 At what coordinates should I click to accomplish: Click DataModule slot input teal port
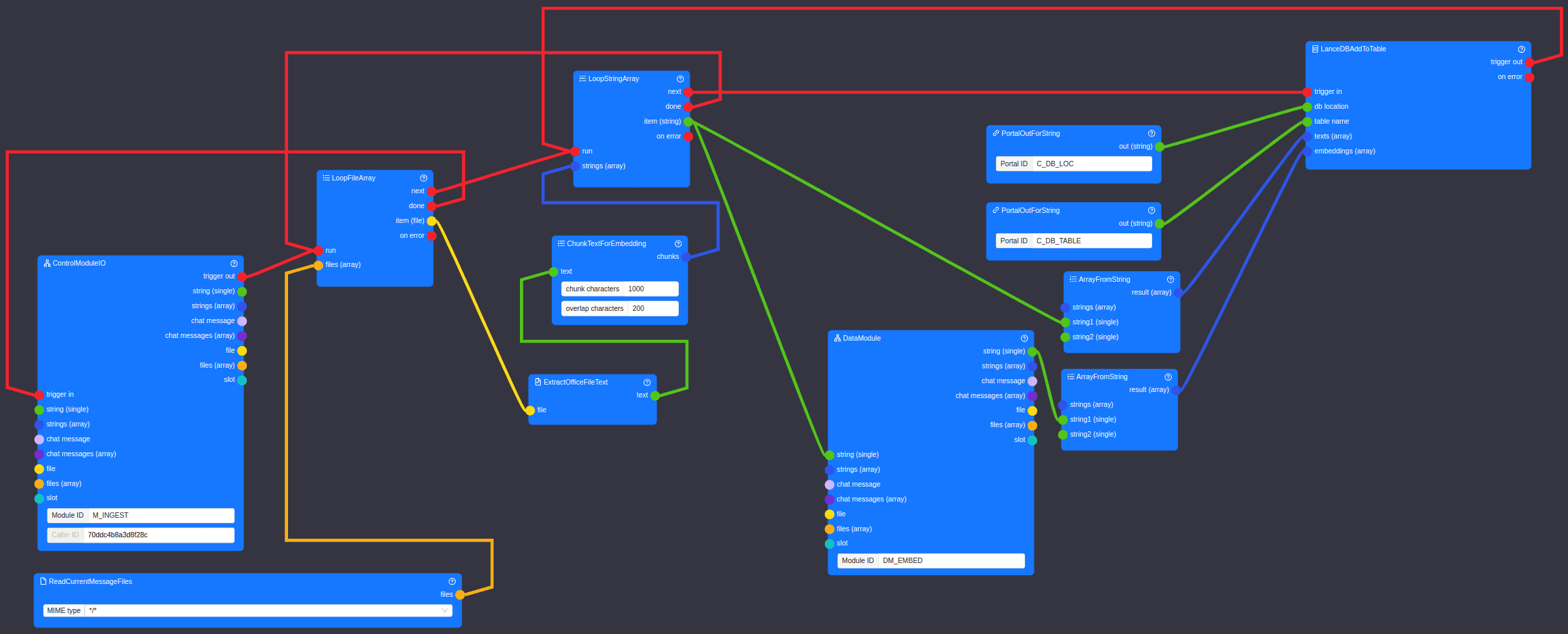pyautogui.click(x=830, y=544)
